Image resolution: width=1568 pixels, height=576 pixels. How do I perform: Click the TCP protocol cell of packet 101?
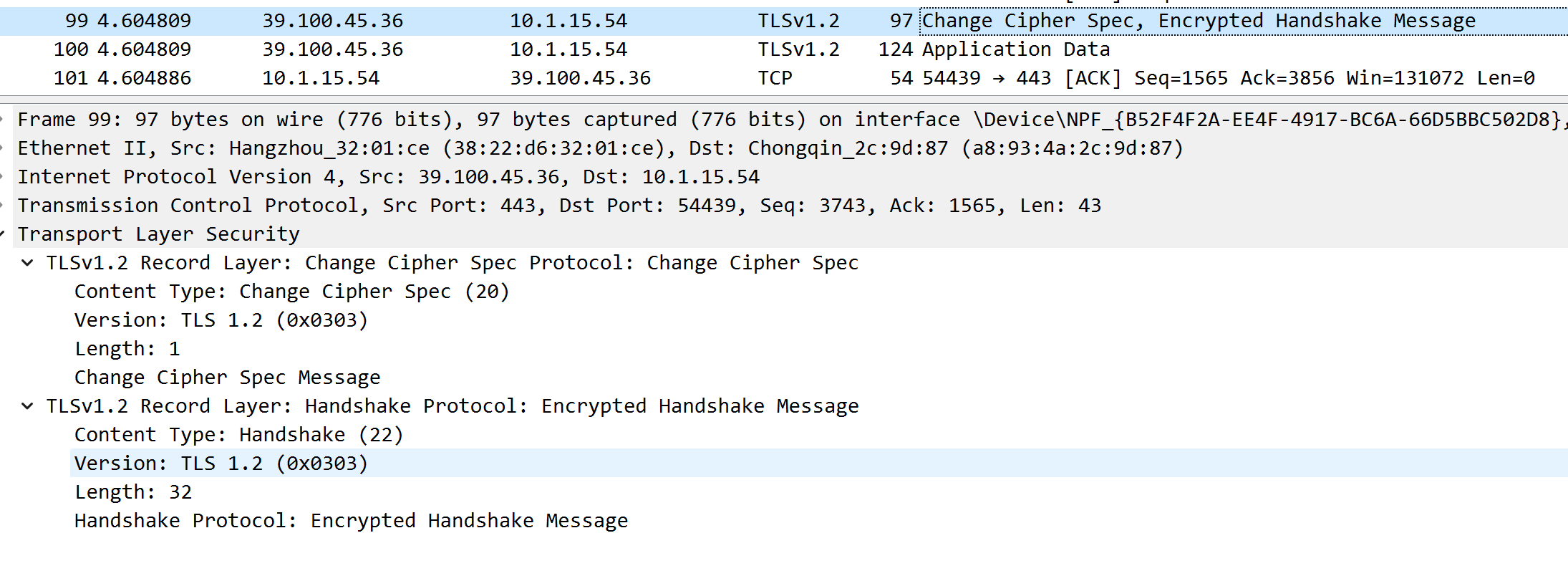775,78
